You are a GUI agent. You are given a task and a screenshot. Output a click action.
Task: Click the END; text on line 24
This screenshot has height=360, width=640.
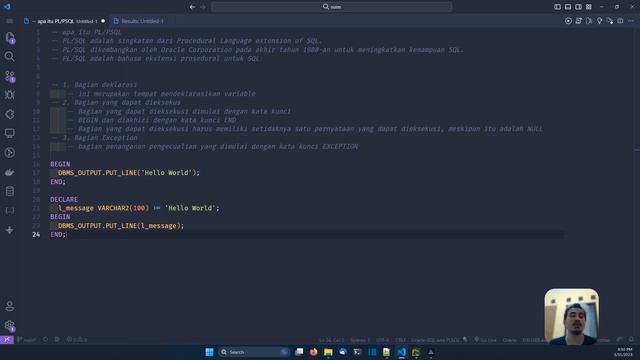[58, 235]
